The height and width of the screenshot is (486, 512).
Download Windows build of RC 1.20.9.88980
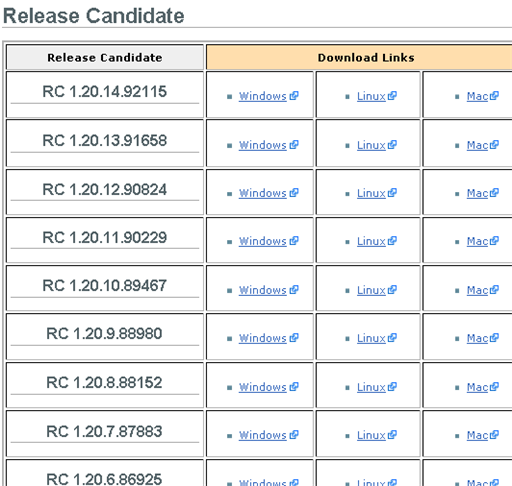262,338
